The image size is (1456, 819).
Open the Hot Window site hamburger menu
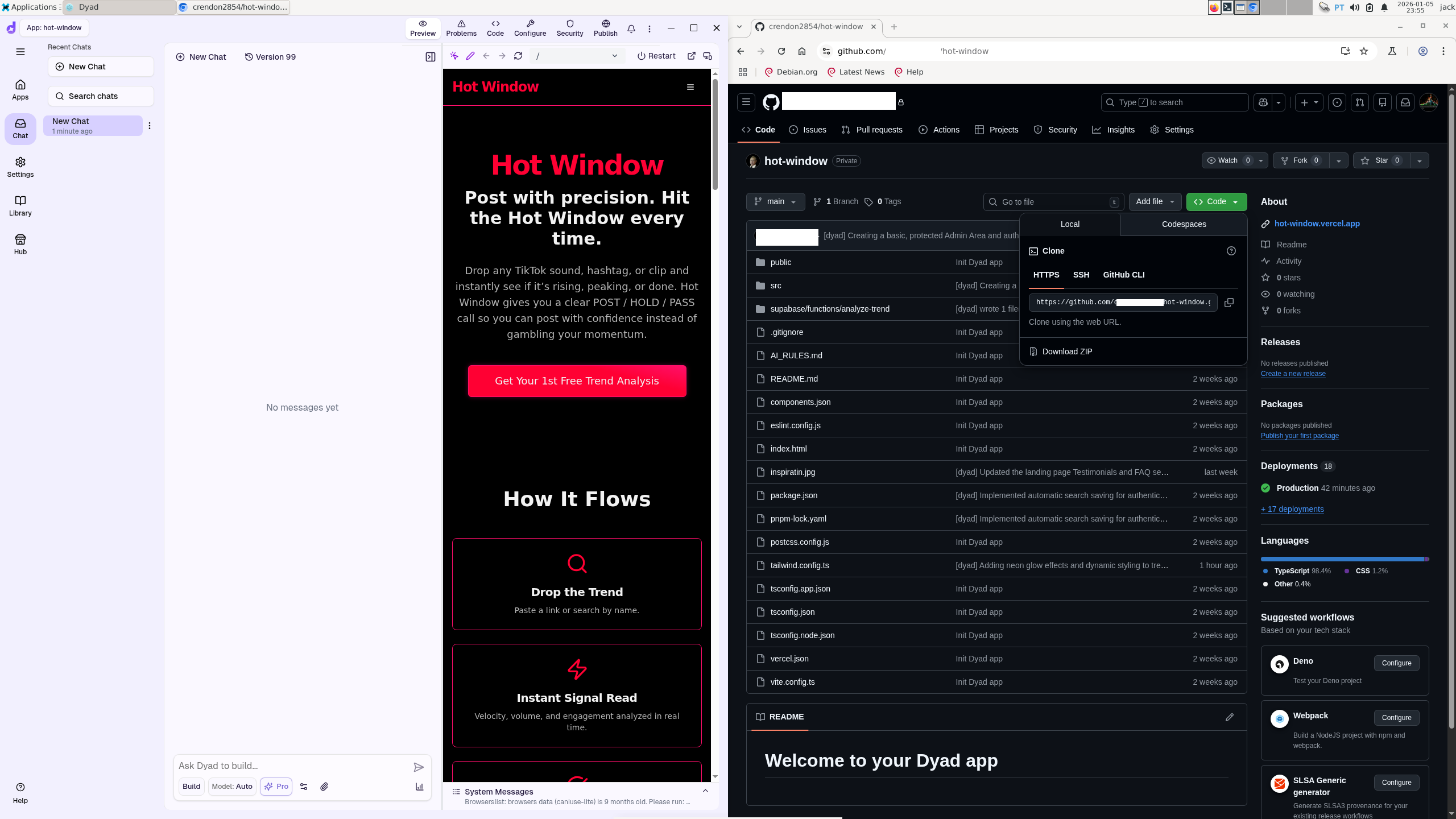point(690,87)
